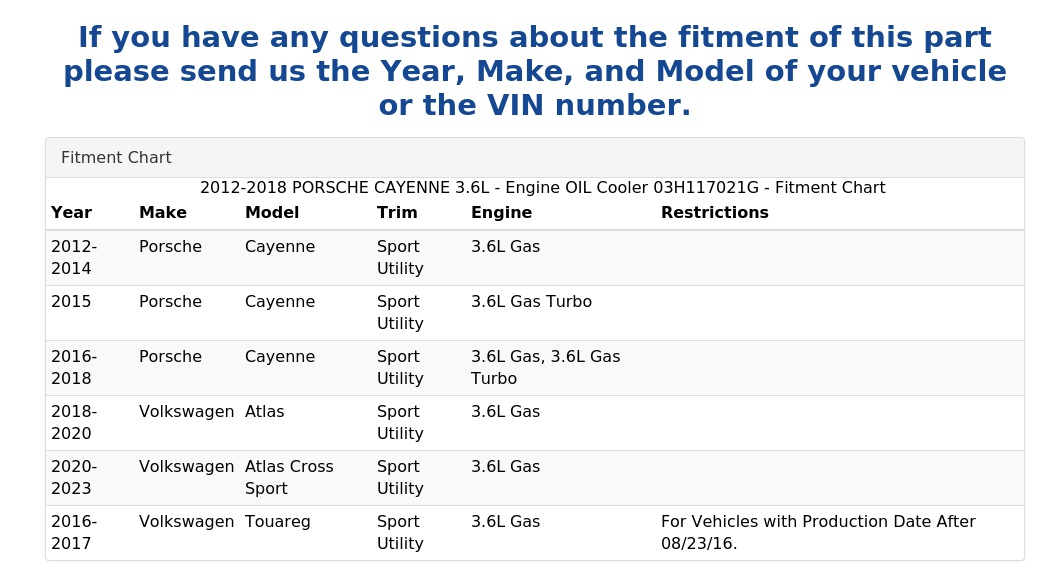Click the Trim column header
The width and height of the screenshot is (1040, 581).
[397, 213]
